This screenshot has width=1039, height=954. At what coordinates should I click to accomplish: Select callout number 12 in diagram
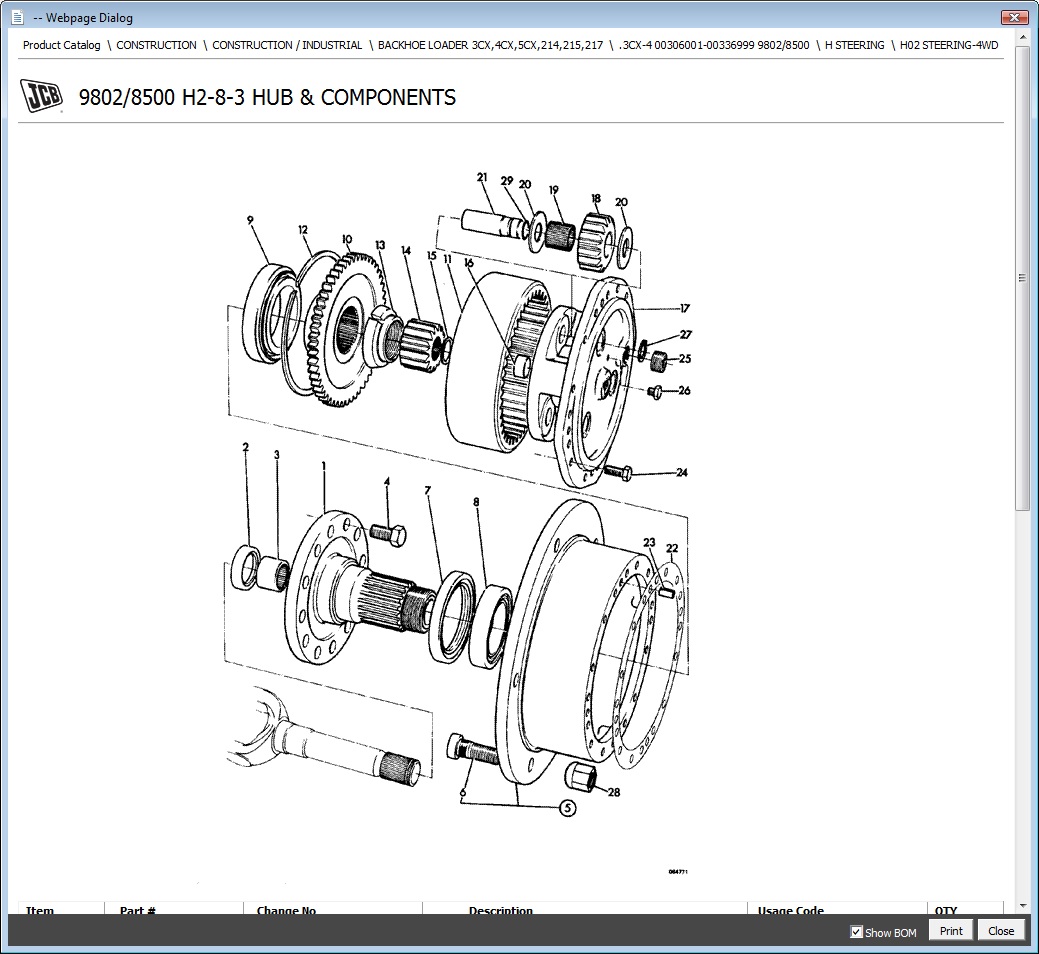tap(303, 230)
